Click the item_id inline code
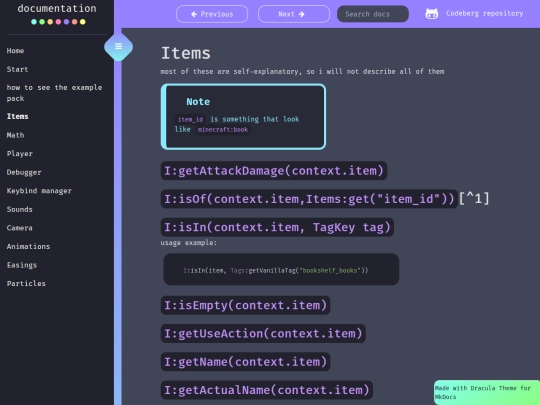Screen dimensions: 540x405 [x=190, y=120]
